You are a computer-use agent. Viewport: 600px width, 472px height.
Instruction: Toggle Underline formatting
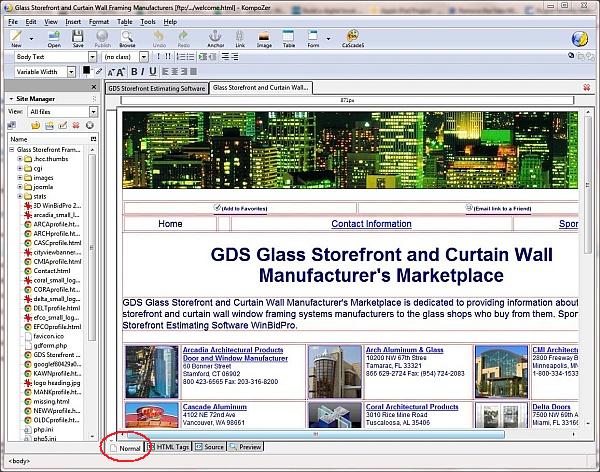coord(153,72)
